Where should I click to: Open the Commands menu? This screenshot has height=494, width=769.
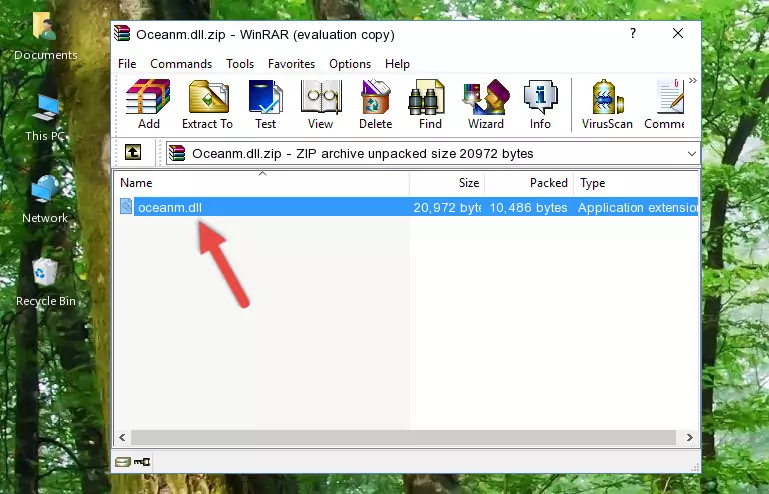coord(181,64)
